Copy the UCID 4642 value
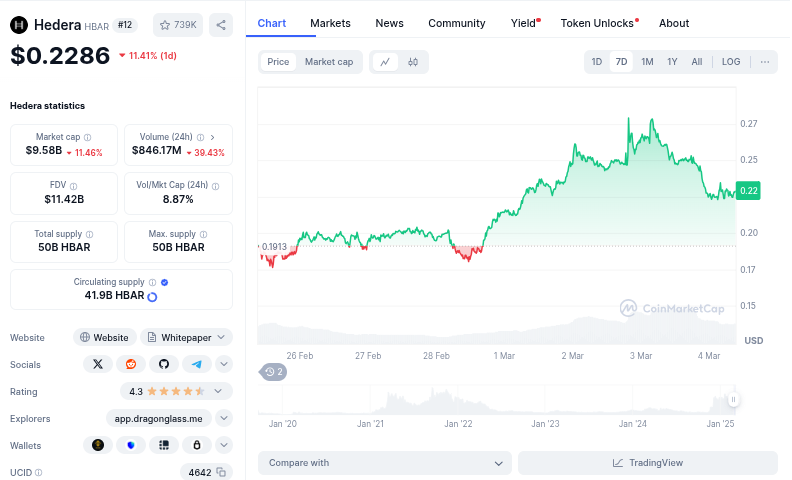The image size is (792, 480). click(x=221, y=472)
